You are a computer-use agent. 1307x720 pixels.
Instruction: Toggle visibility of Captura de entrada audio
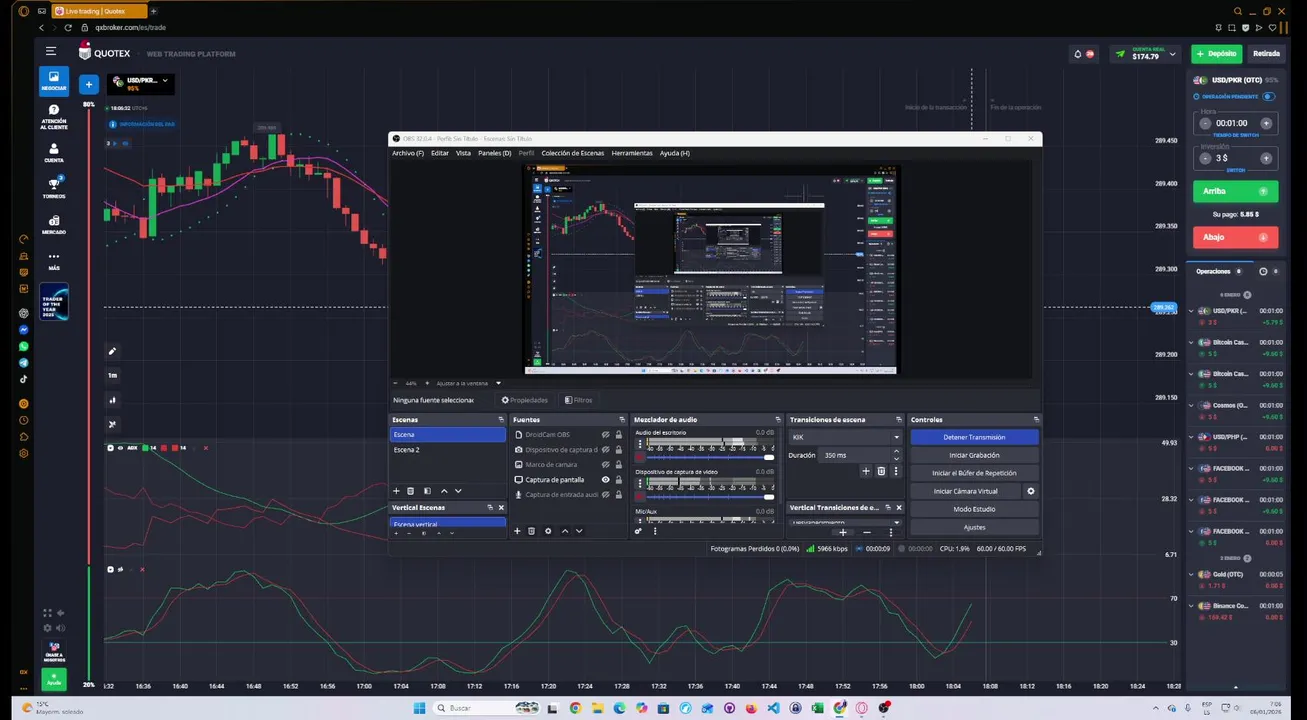tap(605, 495)
